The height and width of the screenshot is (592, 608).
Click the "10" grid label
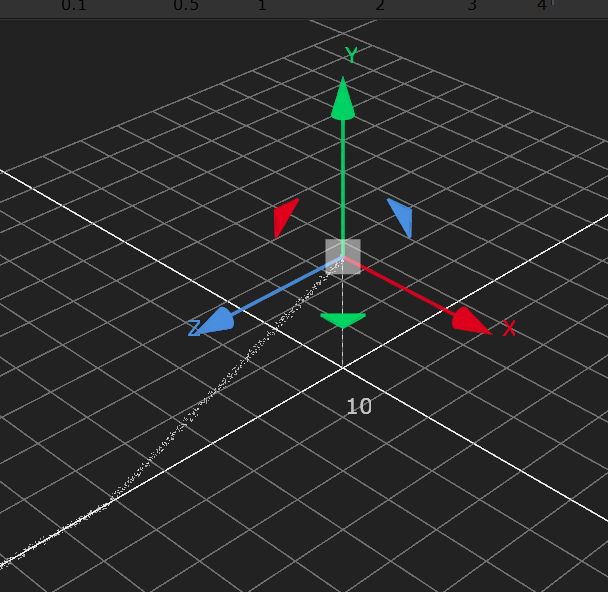(359, 406)
